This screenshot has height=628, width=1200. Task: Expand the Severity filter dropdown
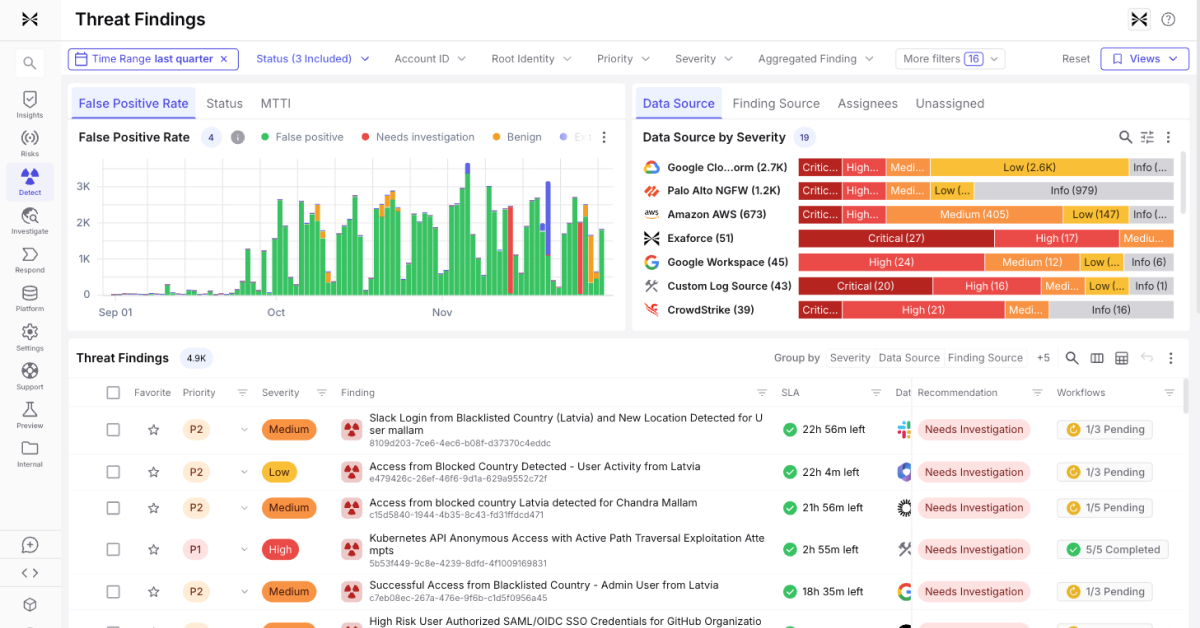click(703, 59)
